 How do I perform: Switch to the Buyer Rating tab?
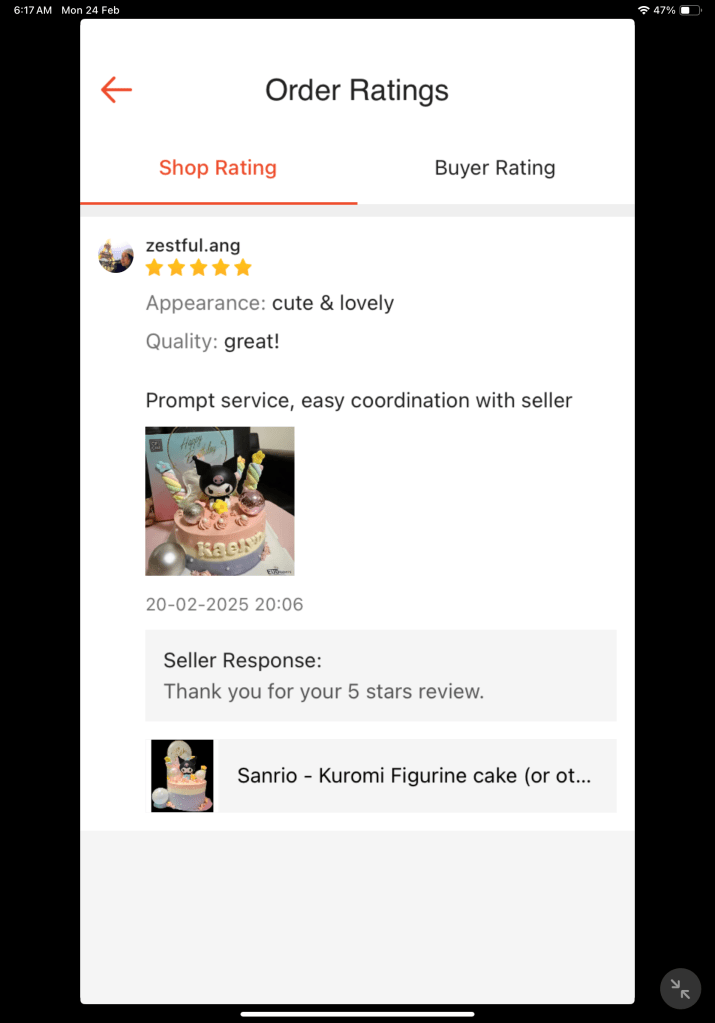point(495,168)
